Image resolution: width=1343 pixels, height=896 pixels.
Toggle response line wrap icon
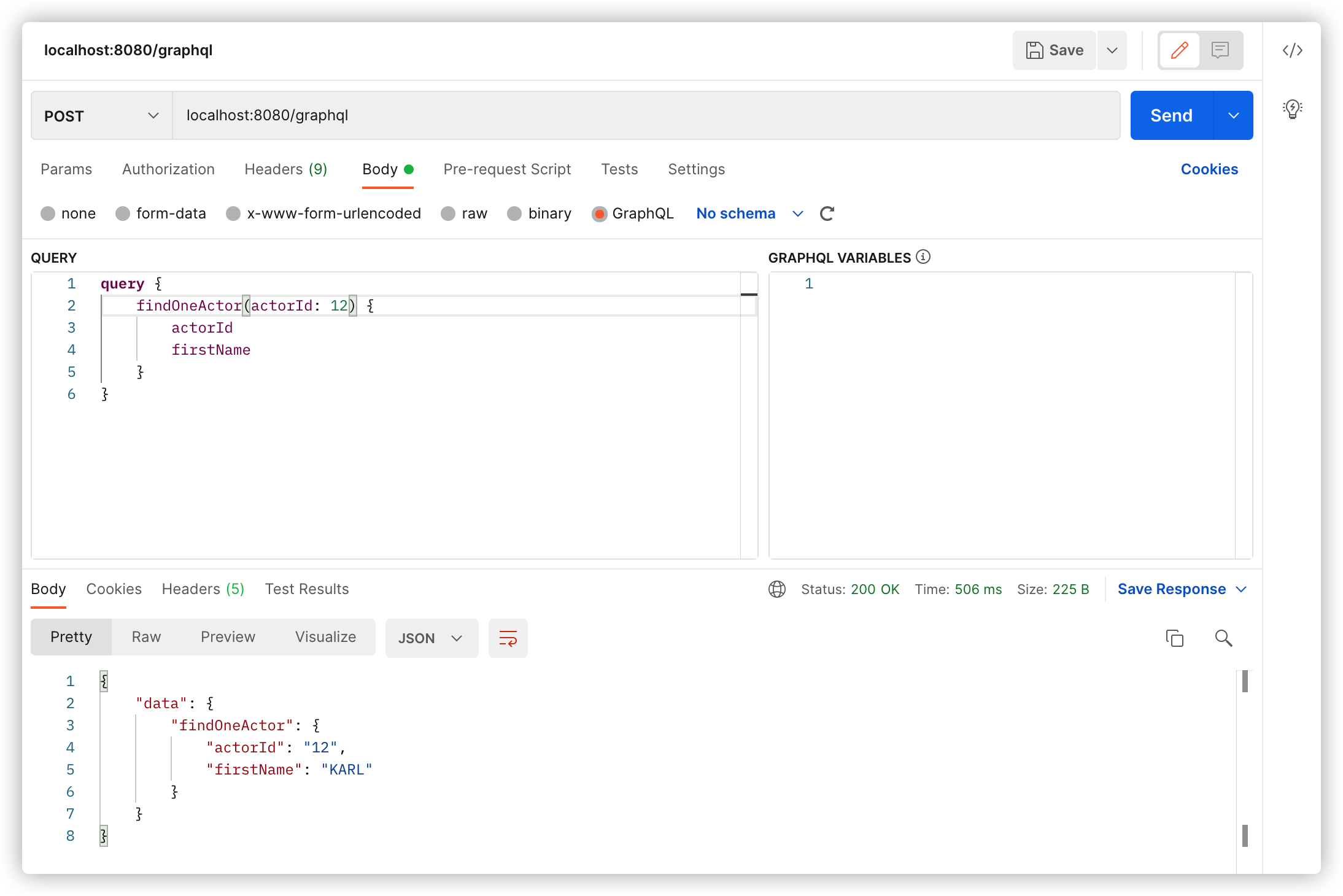(x=508, y=638)
